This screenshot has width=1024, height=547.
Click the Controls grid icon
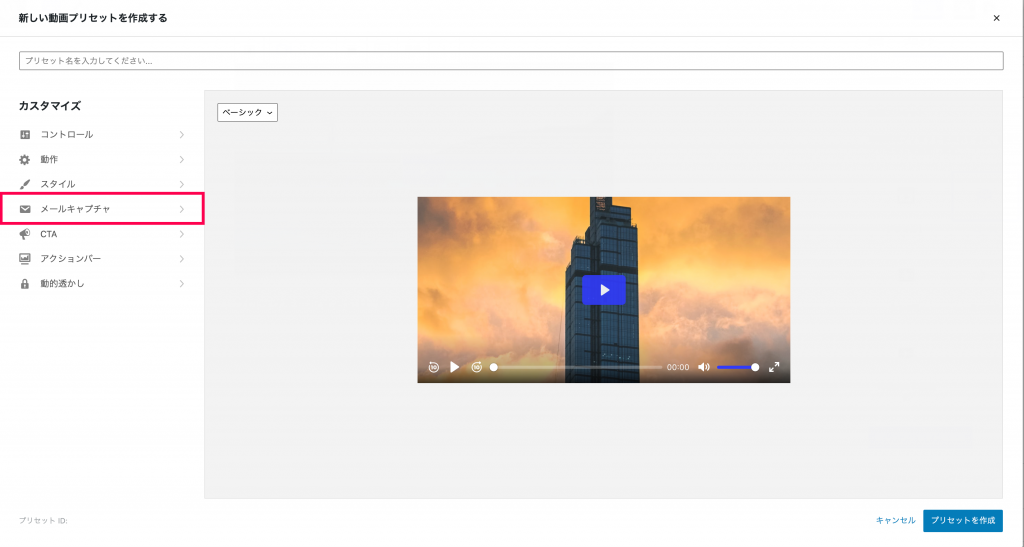(x=25, y=134)
